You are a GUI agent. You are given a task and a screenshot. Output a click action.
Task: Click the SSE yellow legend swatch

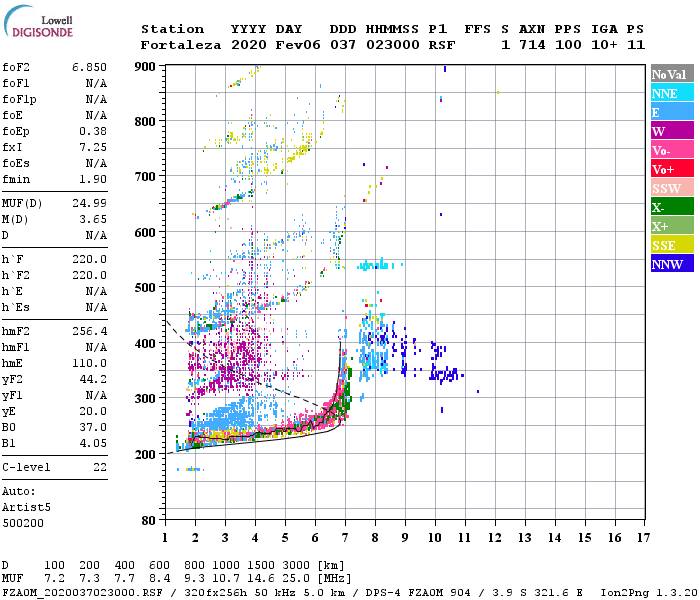click(672, 245)
